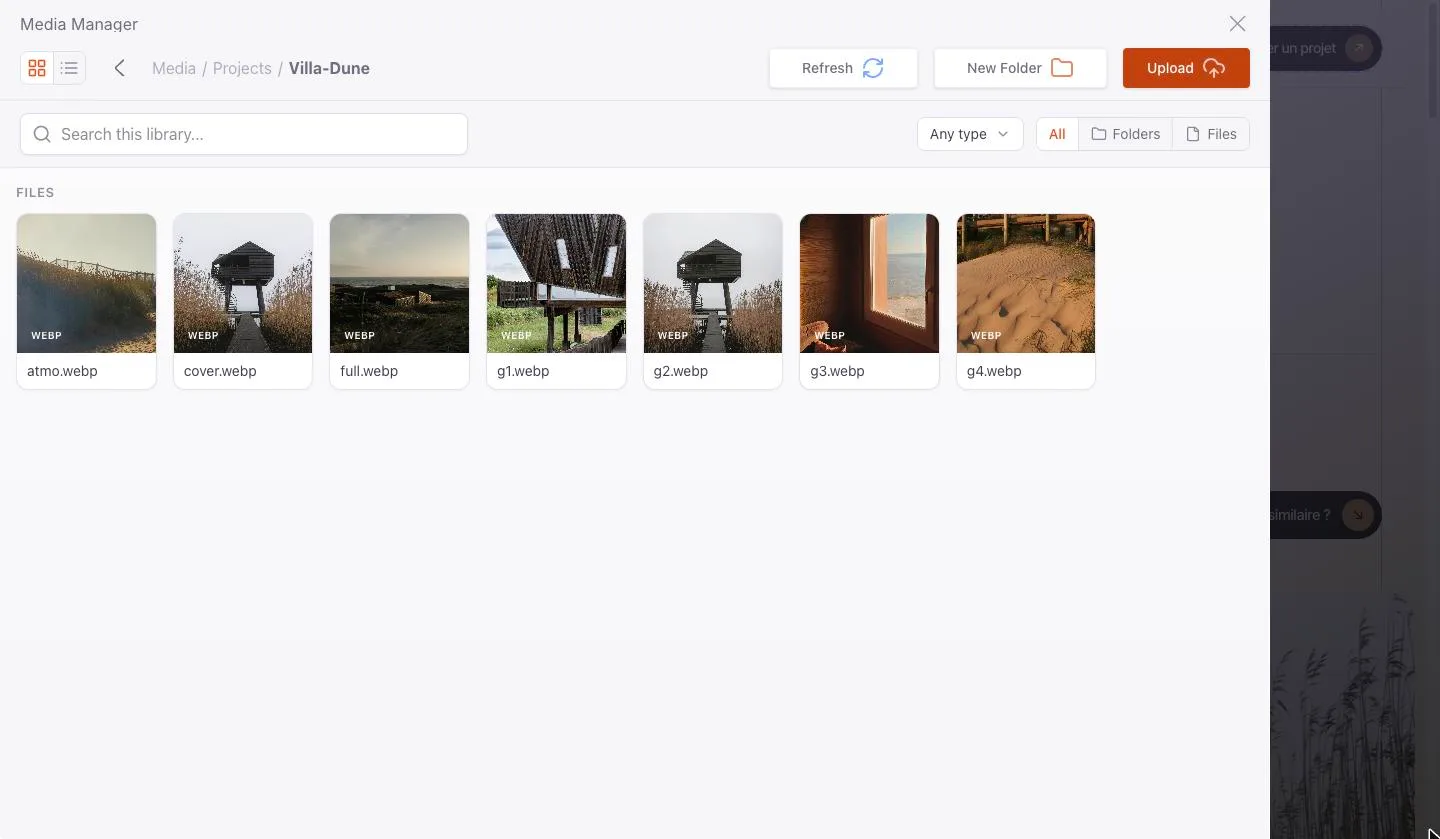Close the Media Manager panel
This screenshot has height=839, width=1440.
tap(1237, 24)
